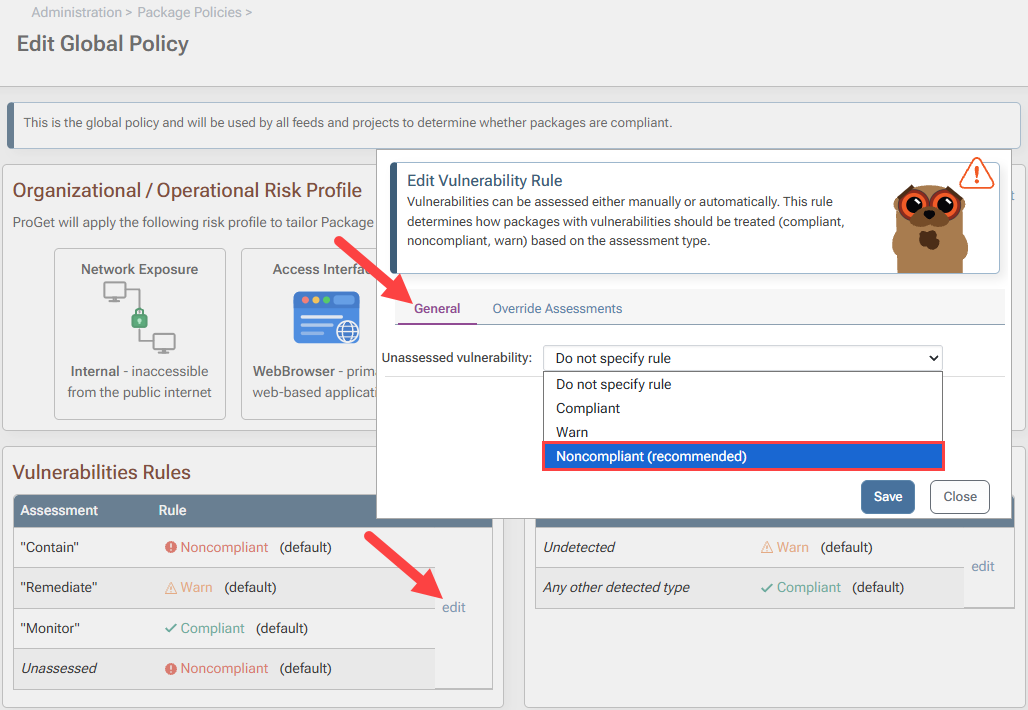Click the Vulnerabilities Rules heading
Viewport: 1028px width, 710px height.
pos(102,472)
